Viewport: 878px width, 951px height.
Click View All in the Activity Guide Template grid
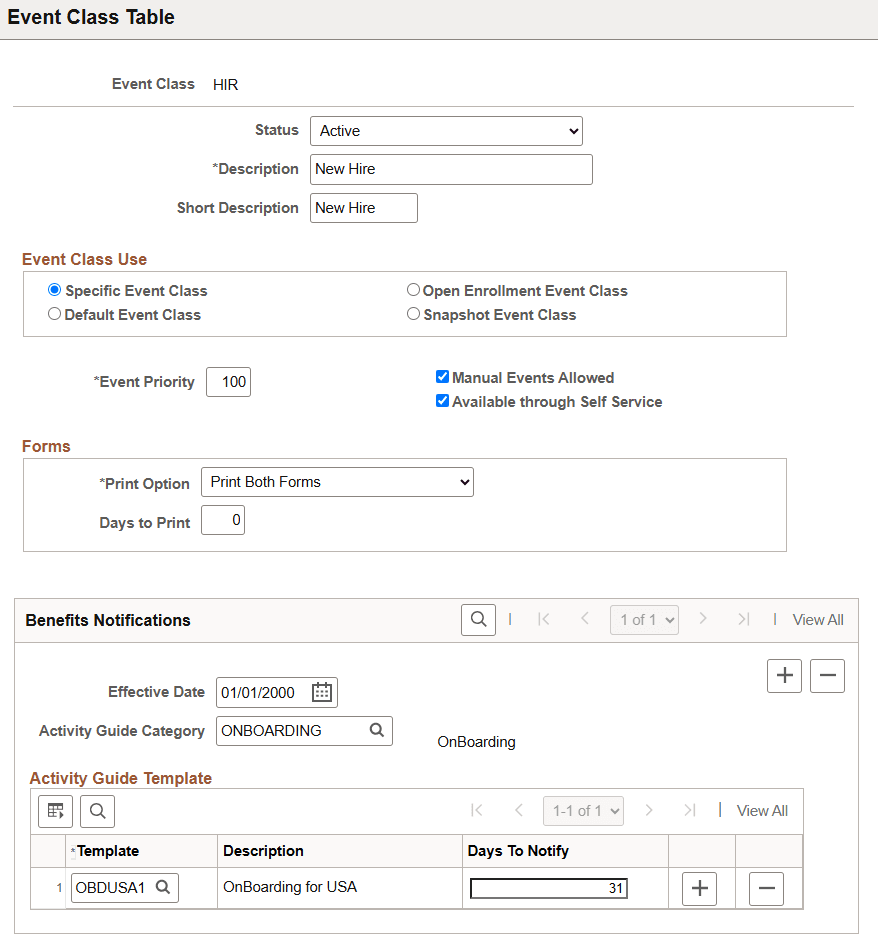pyautogui.click(x=762, y=811)
